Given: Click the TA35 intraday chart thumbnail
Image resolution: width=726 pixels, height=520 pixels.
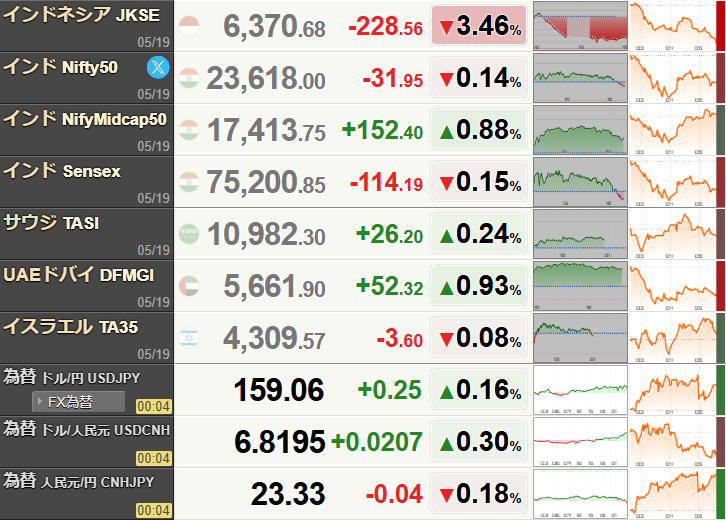Looking at the screenshot, I should tap(580, 338).
